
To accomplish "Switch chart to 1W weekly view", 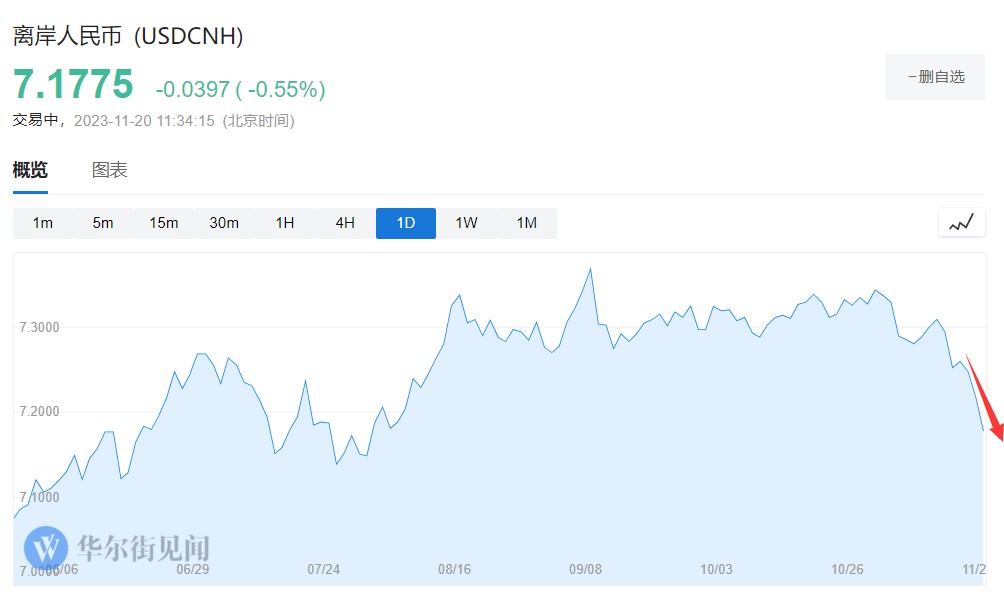I will 466,223.
